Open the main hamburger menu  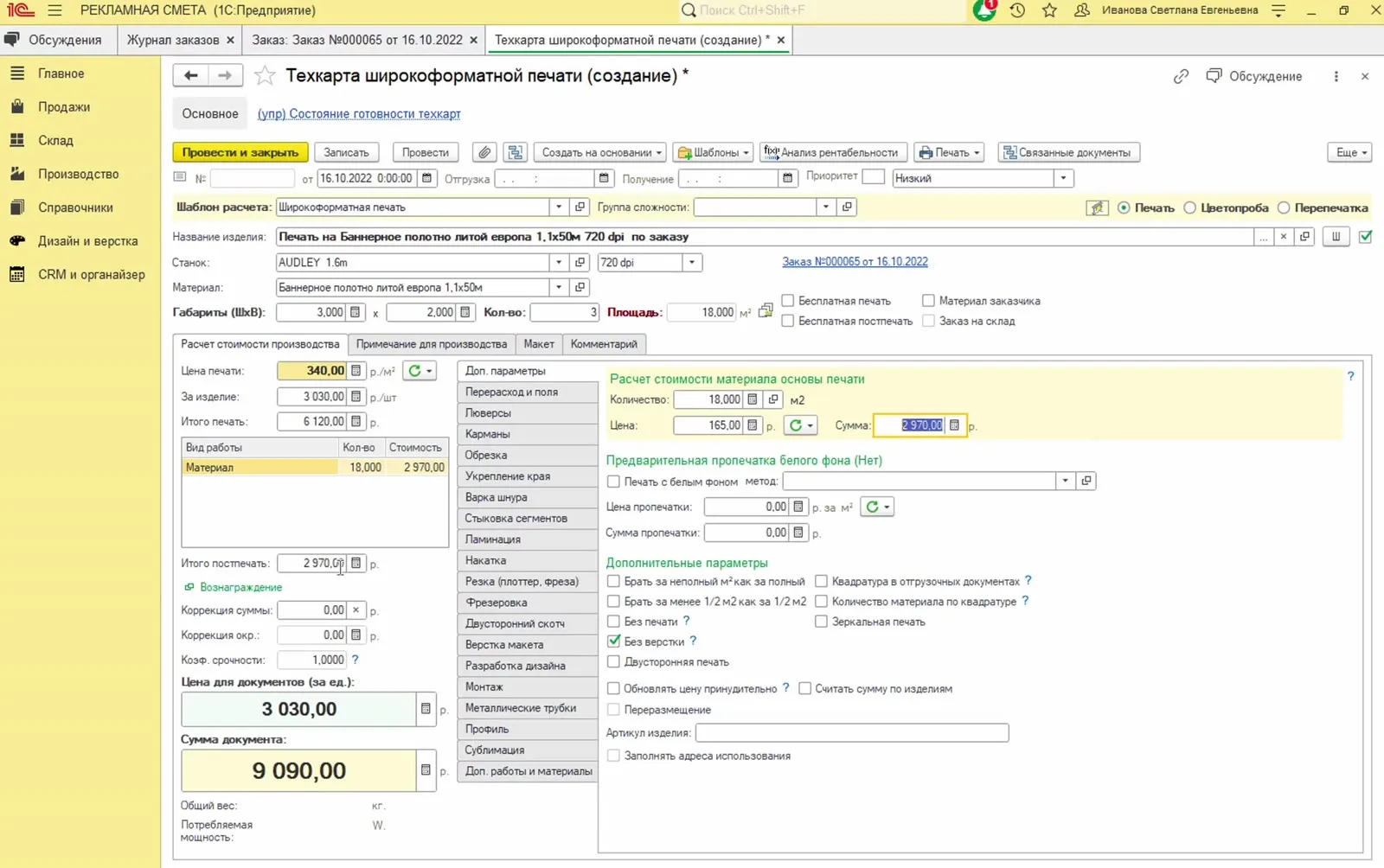tap(54, 10)
